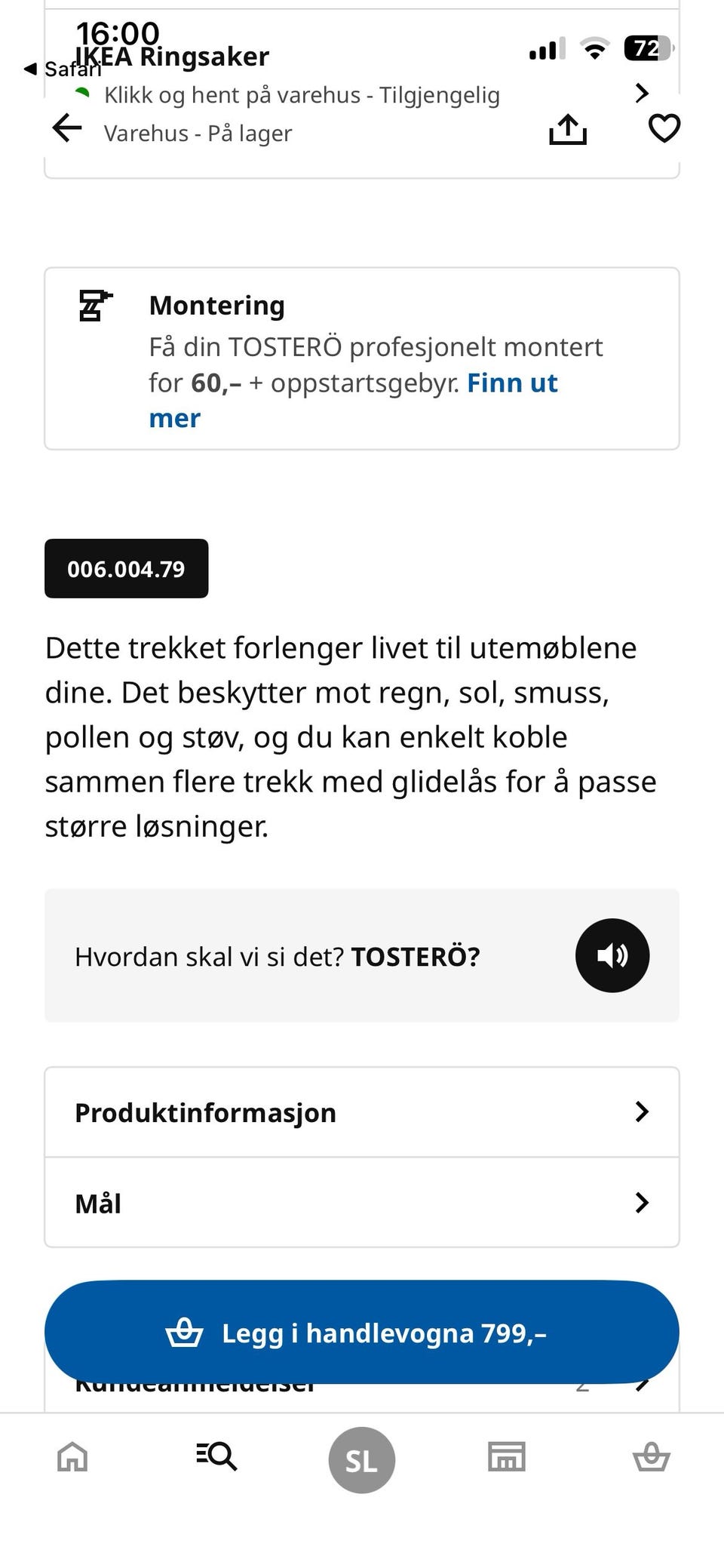Tap the Hvordan skal vi si det text

209,956
